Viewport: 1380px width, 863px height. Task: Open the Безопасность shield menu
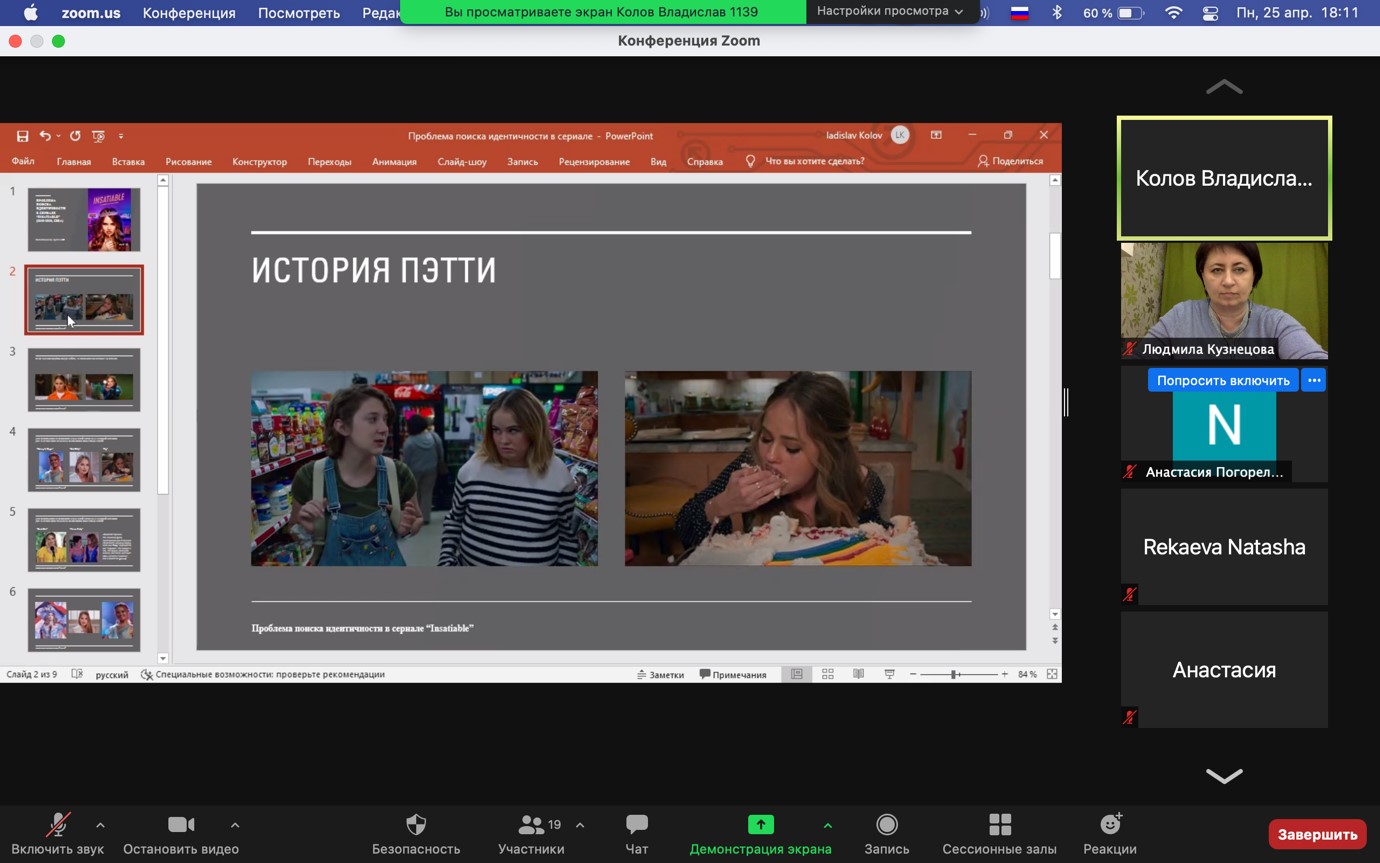[416, 834]
